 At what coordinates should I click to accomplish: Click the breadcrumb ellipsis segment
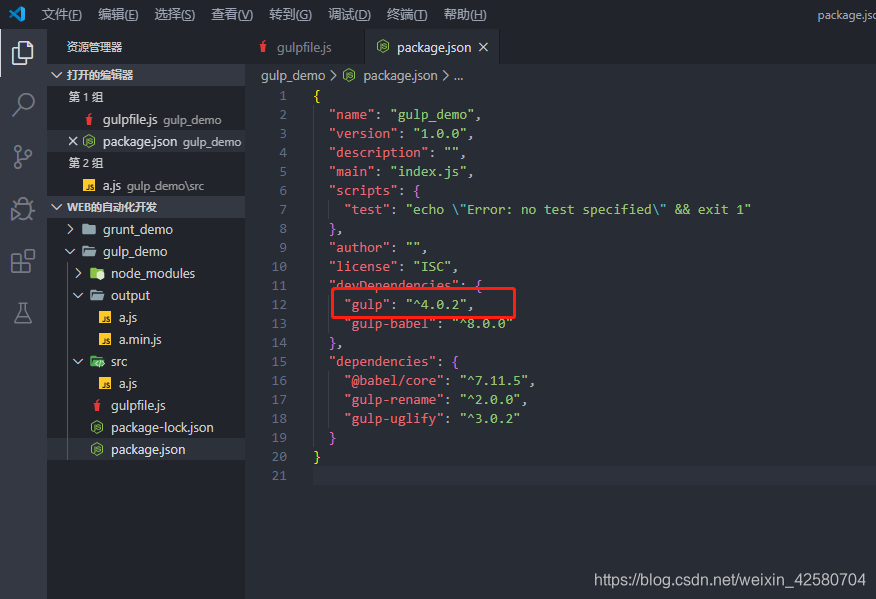tap(459, 75)
